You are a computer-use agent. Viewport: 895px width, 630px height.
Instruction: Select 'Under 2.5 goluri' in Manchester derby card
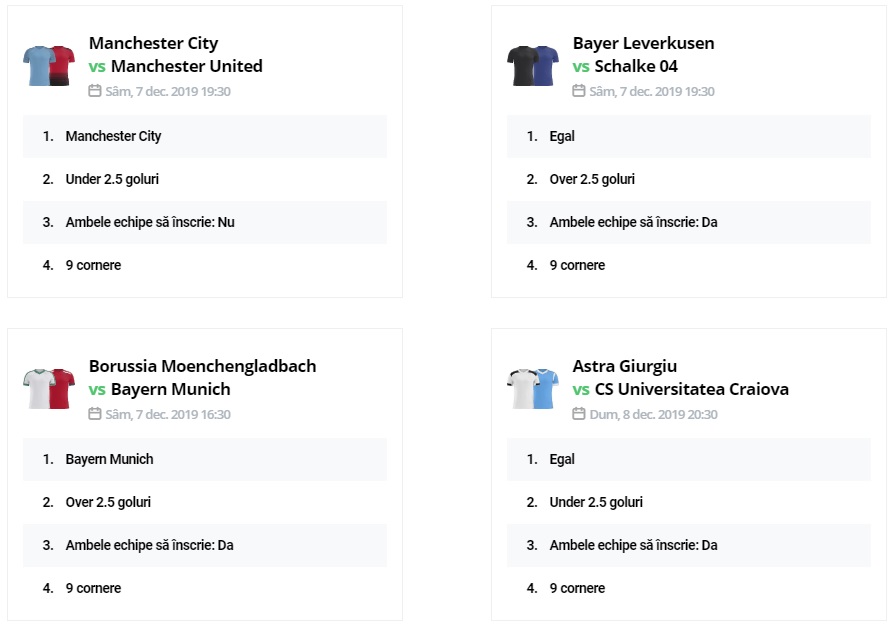tap(112, 179)
